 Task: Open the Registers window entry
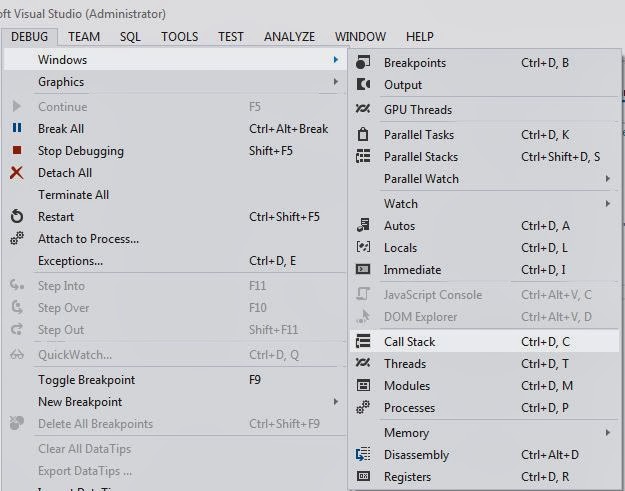point(484,476)
